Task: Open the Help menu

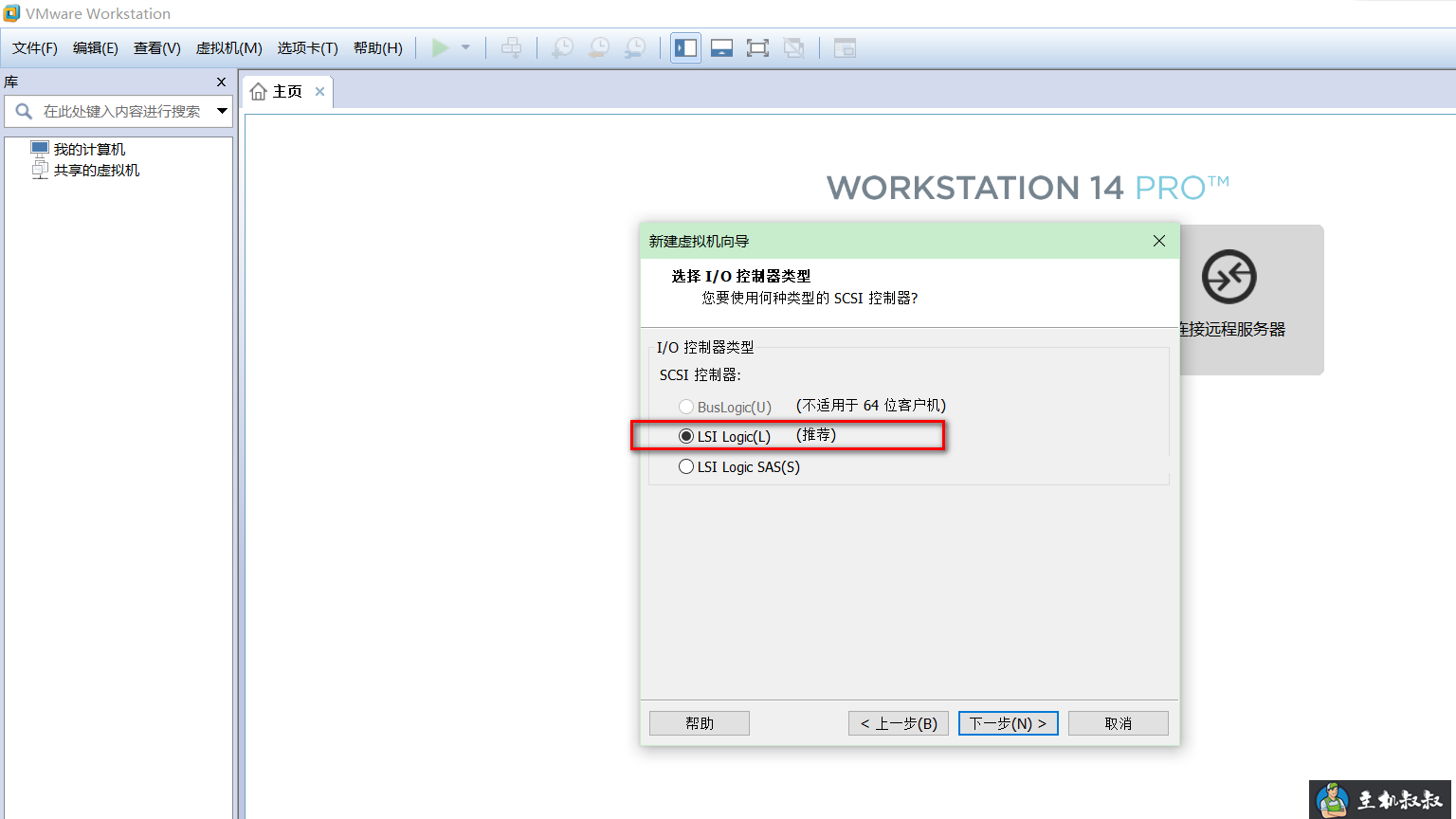Action: (378, 47)
